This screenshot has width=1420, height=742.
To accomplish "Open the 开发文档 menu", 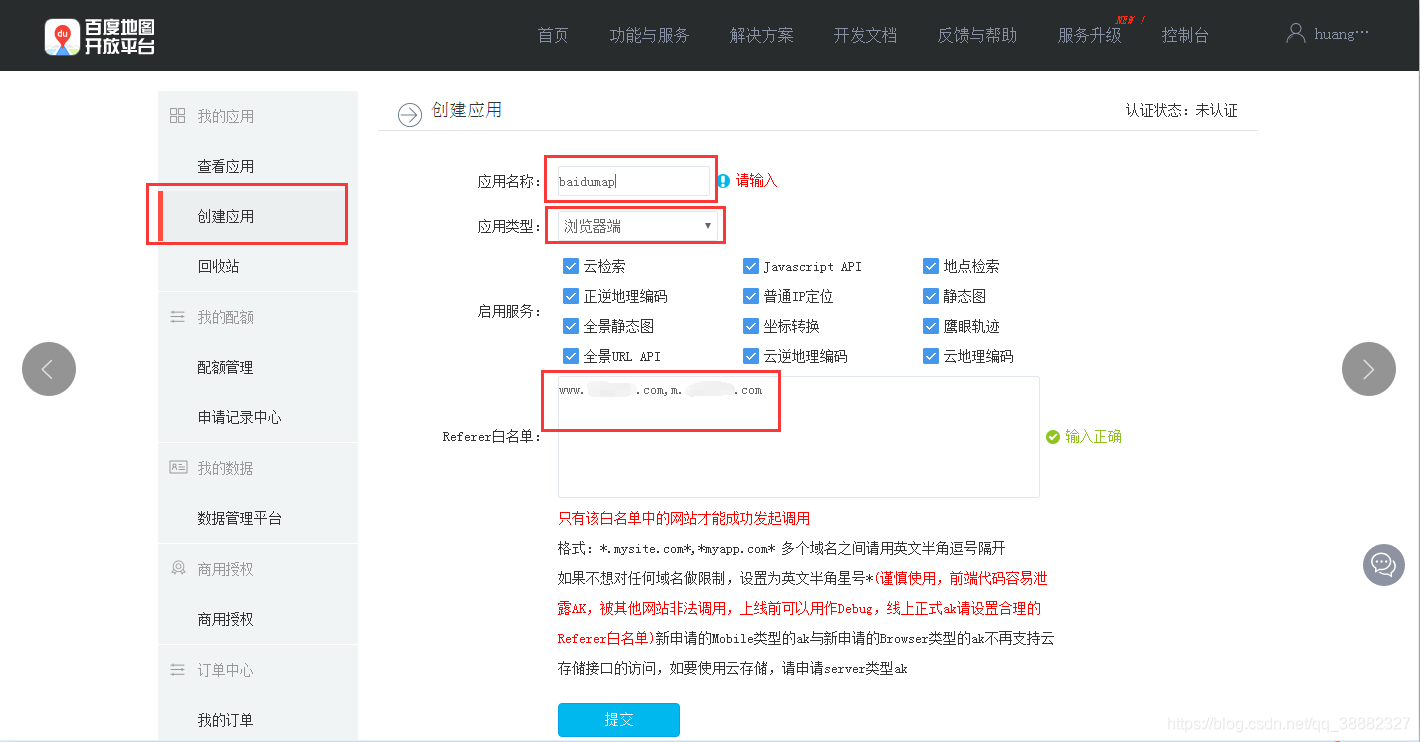I will click(x=866, y=35).
